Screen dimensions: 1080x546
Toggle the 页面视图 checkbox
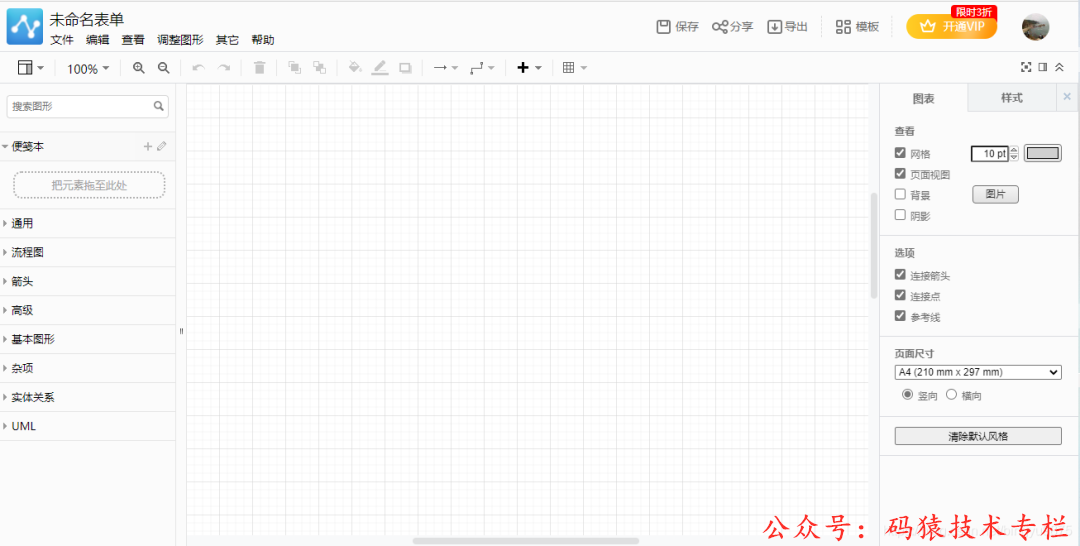click(x=900, y=174)
